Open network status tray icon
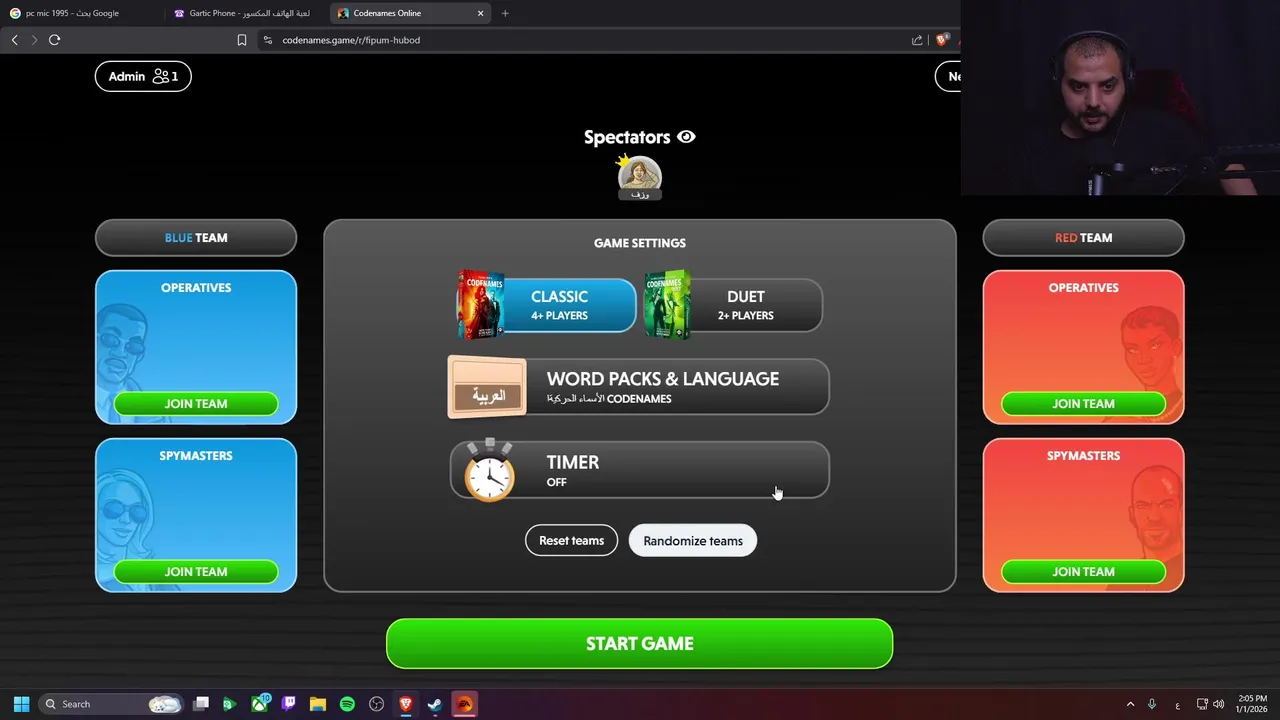The width and height of the screenshot is (1280, 720). click(1203, 704)
